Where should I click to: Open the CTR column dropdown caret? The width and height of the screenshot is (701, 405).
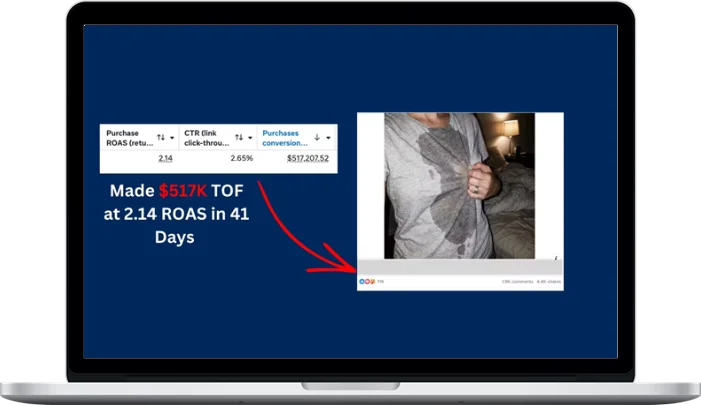(250, 137)
